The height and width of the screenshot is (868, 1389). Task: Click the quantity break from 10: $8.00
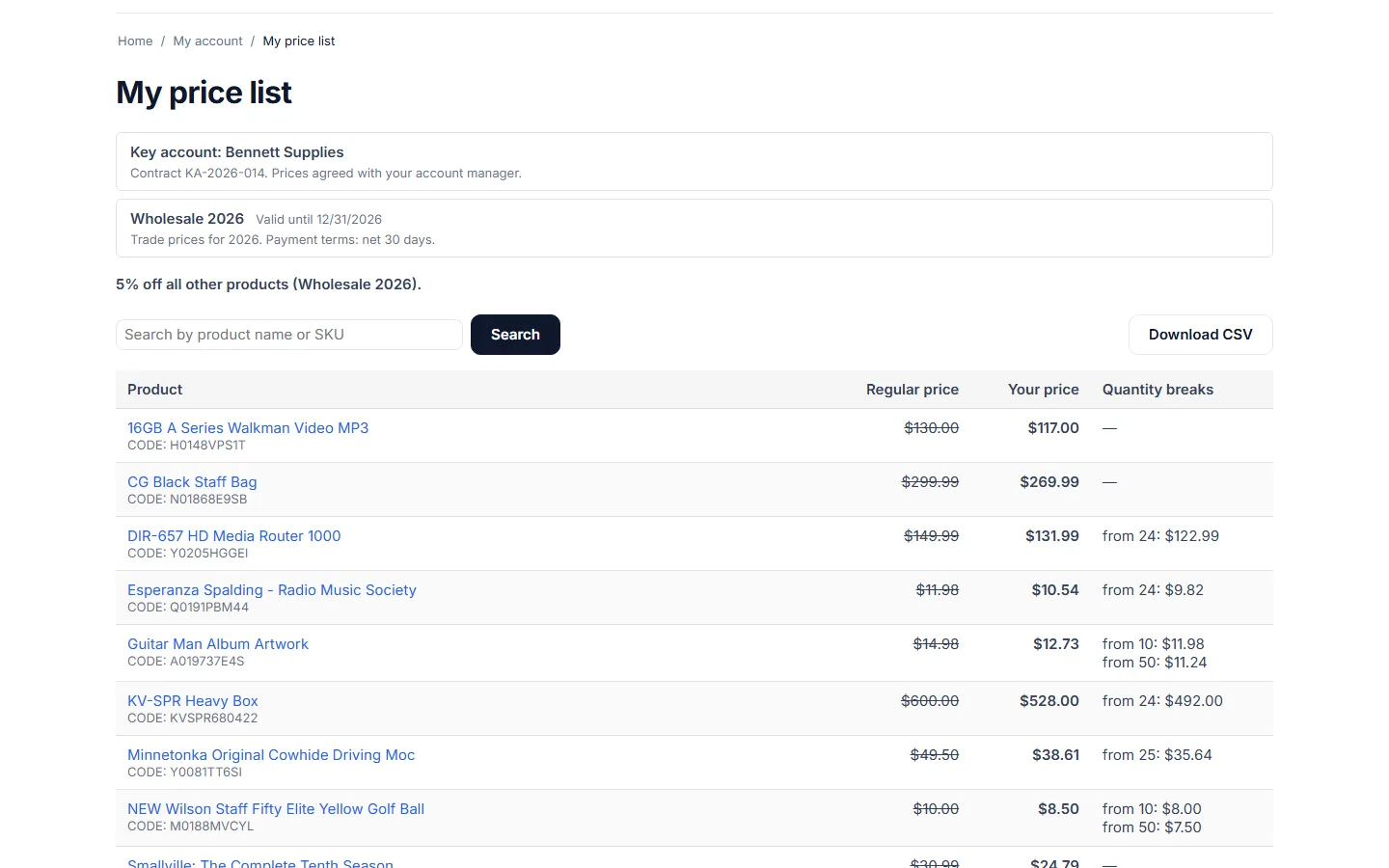tap(1152, 809)
